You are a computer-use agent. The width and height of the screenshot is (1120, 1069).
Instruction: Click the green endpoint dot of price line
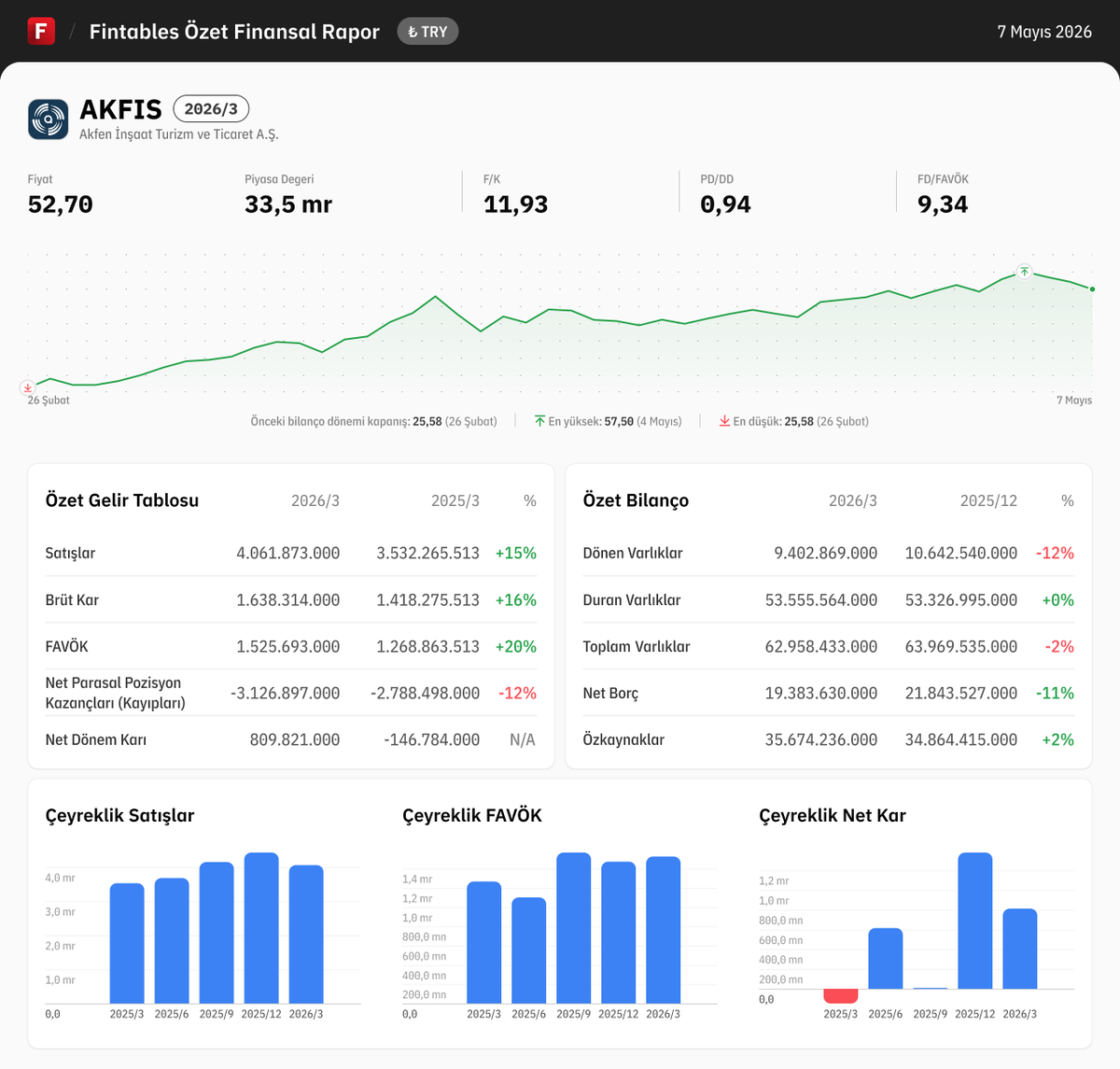click(x=1092, y=289)
